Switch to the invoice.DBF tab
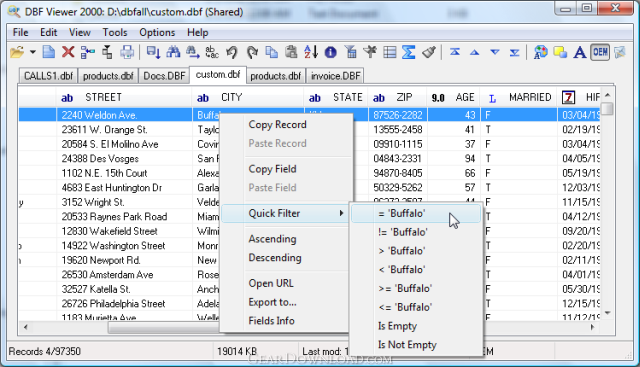The height and width of the screenshot is (367, 640). [336, 76]
